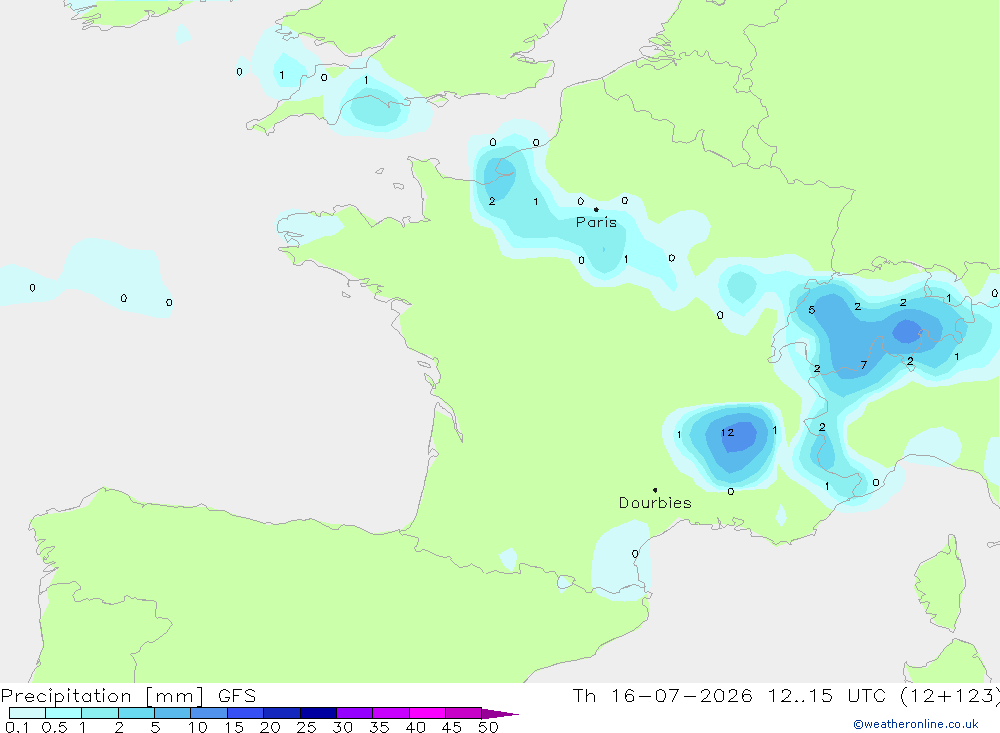Click the 16-07-2026 forecast date text
1000x733 pixels.
click(x=682, y=696)
